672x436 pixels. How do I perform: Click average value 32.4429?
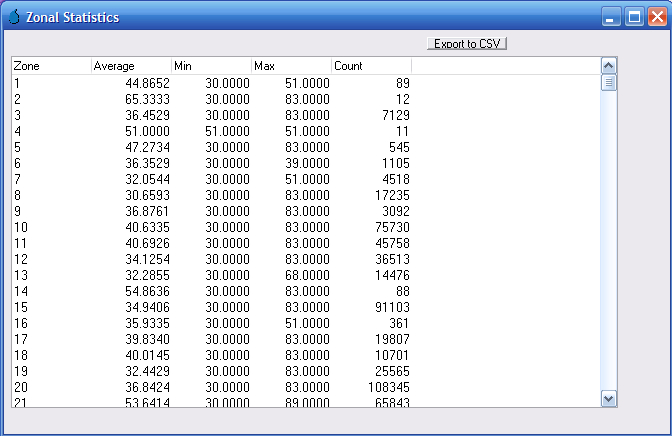click(x=147, y=371)
